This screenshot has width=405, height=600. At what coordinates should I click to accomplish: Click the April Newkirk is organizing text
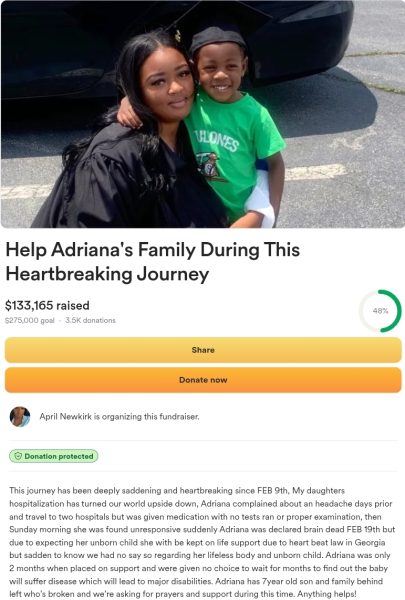tap(119, 416)
